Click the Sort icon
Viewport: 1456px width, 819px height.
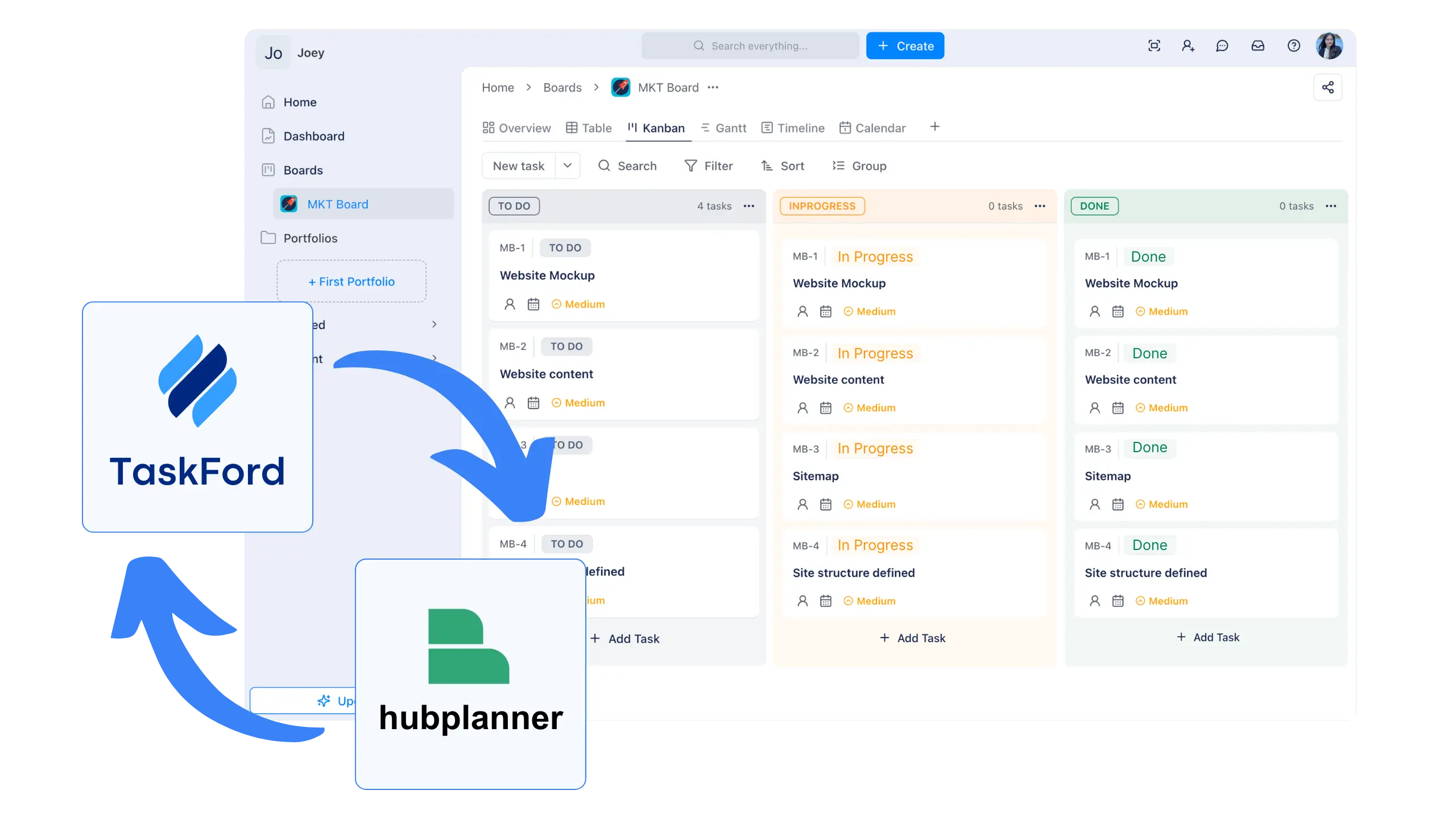(766, 166)
